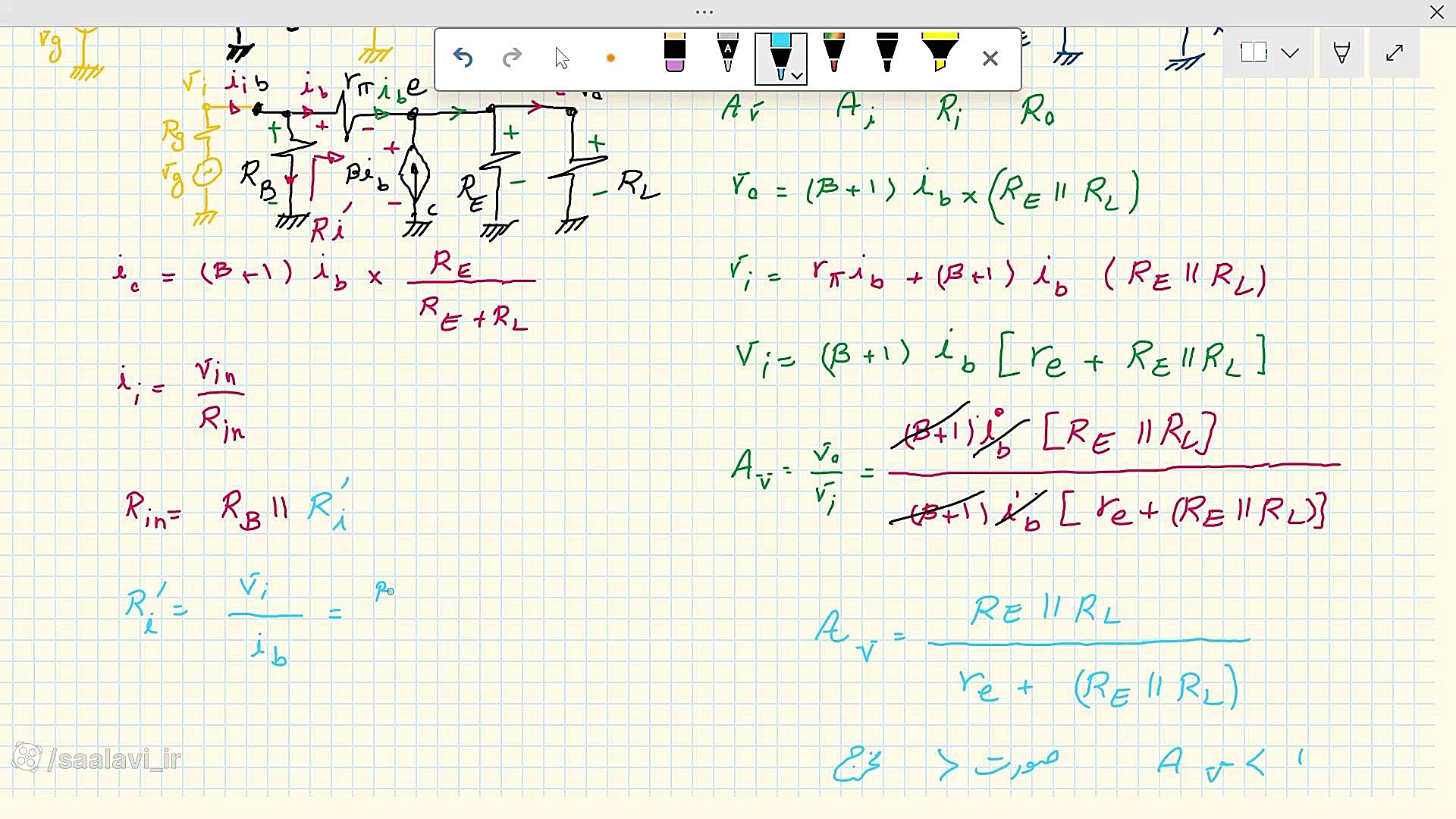1456x819 pixels.
Task: Toggle the drawing pen toolbar button
Action: pyautogui.click(x=1341, y=53)
